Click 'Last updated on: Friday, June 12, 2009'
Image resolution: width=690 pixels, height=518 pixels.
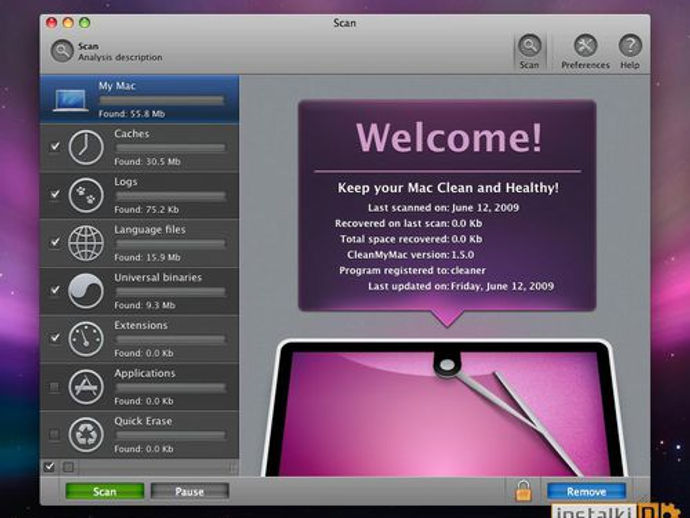click(x=461, y=286)
